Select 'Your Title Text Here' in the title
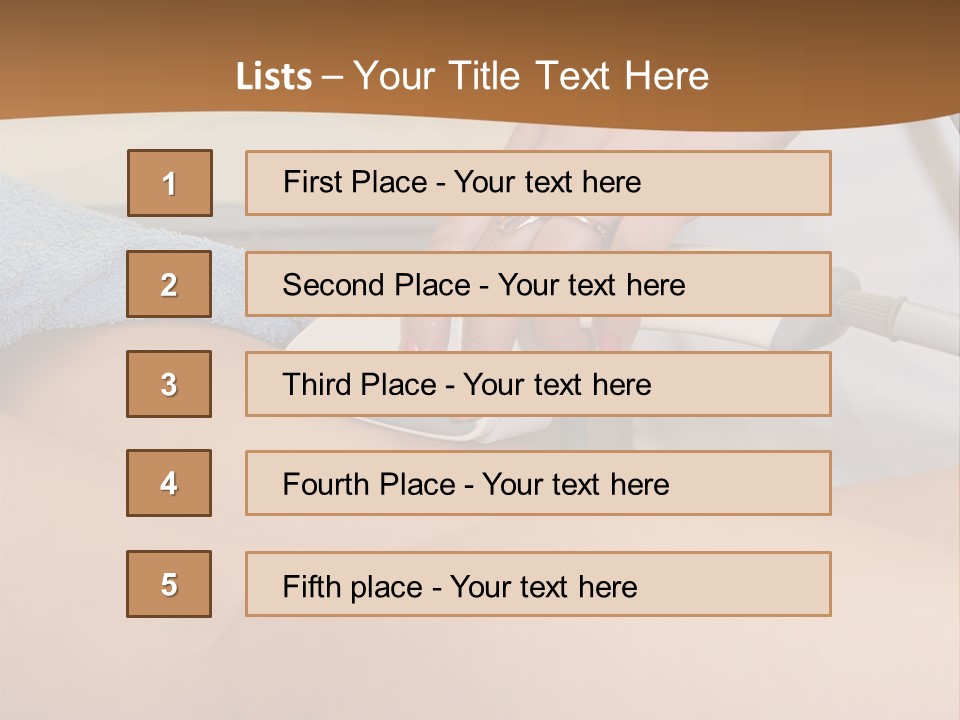This screenshot has width=960, height=720. [531, 76]
